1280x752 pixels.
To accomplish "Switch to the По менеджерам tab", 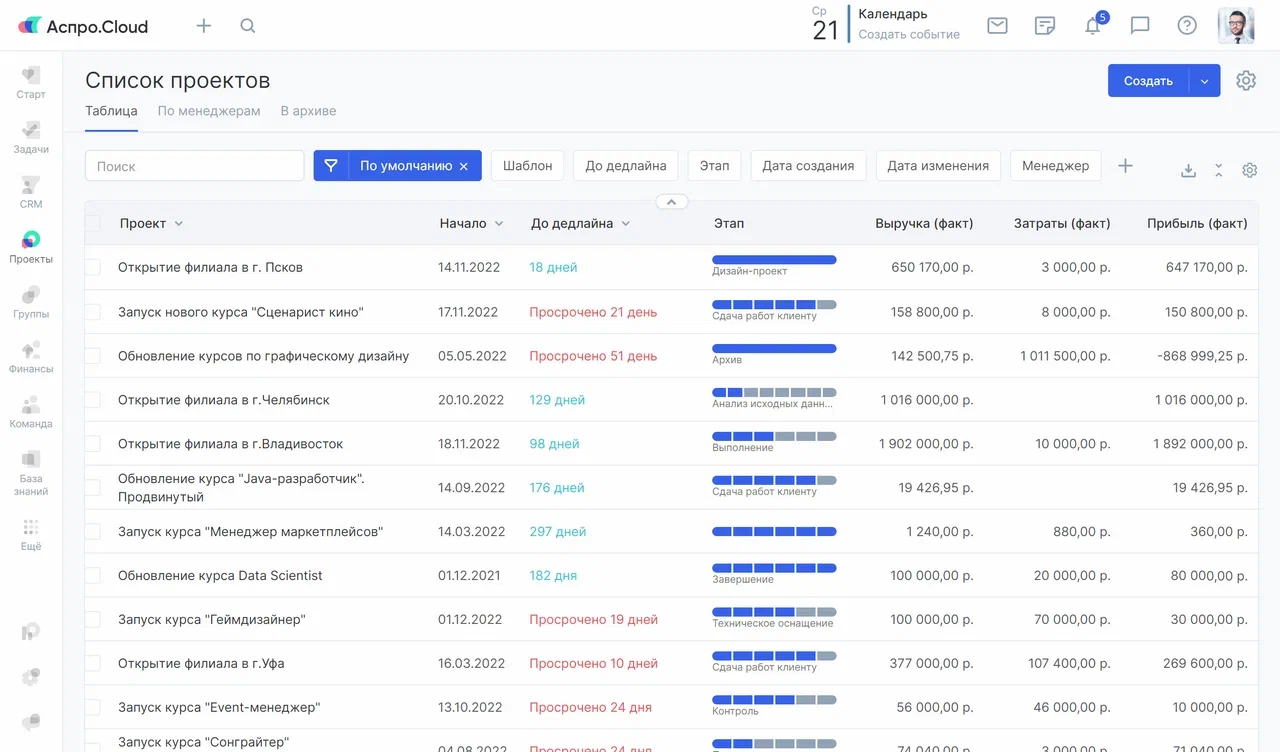I will 209,111.
